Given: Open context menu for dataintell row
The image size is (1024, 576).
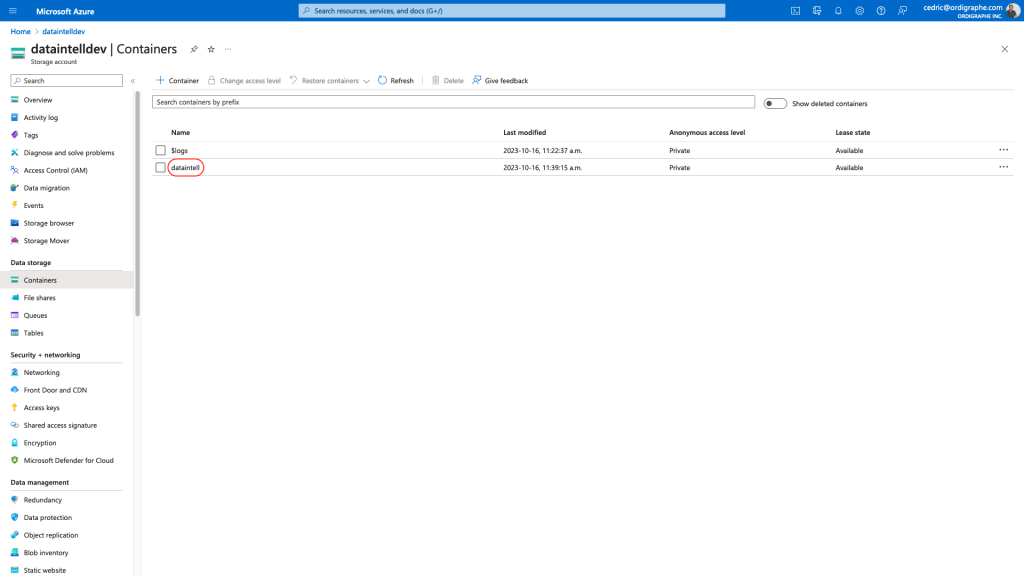Looking at the screenshot, I should (x=1004, y=167).
